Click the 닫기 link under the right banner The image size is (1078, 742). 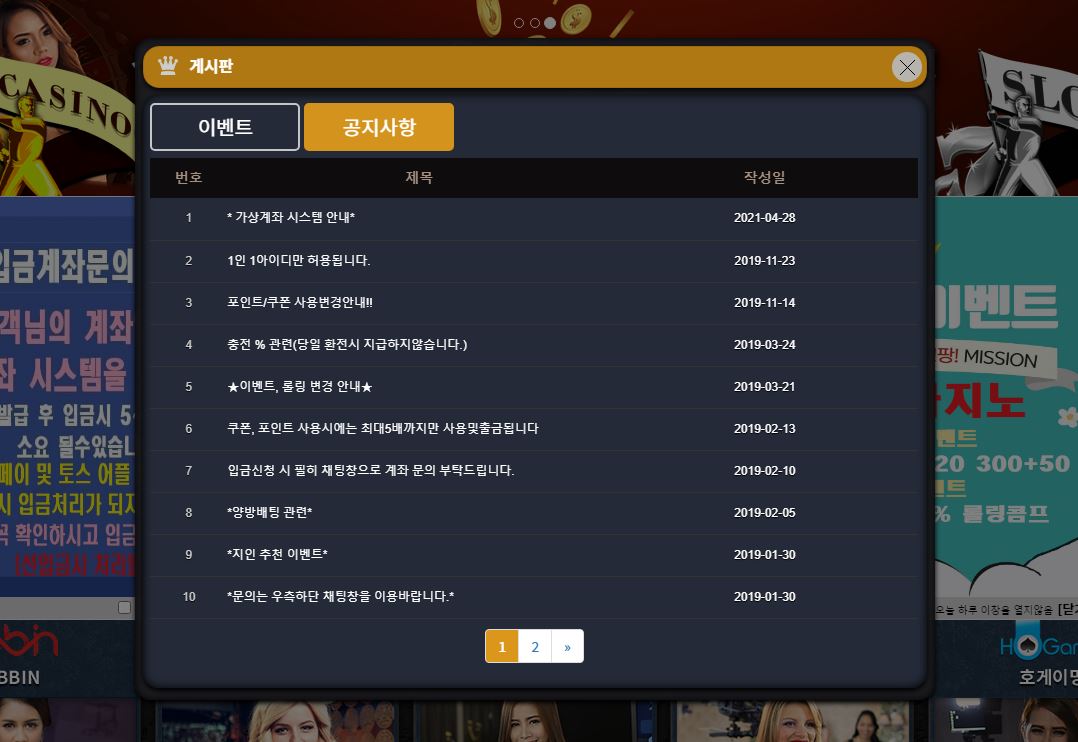[x=1067, y=609]
